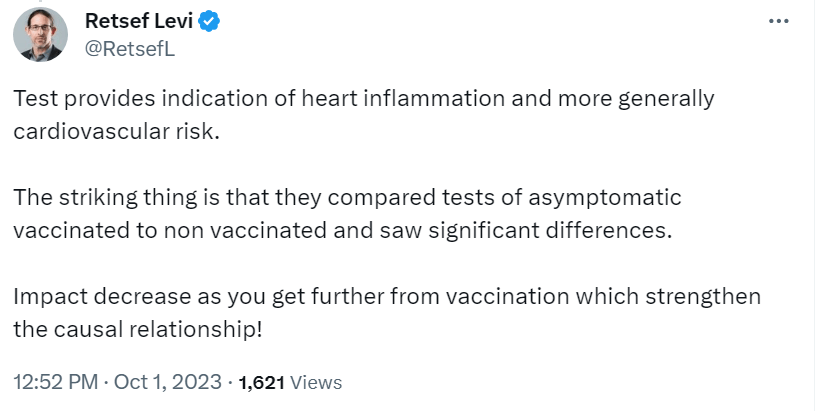
Task: Click the phrase "heart inflammation"
Action: coord(429,99)
